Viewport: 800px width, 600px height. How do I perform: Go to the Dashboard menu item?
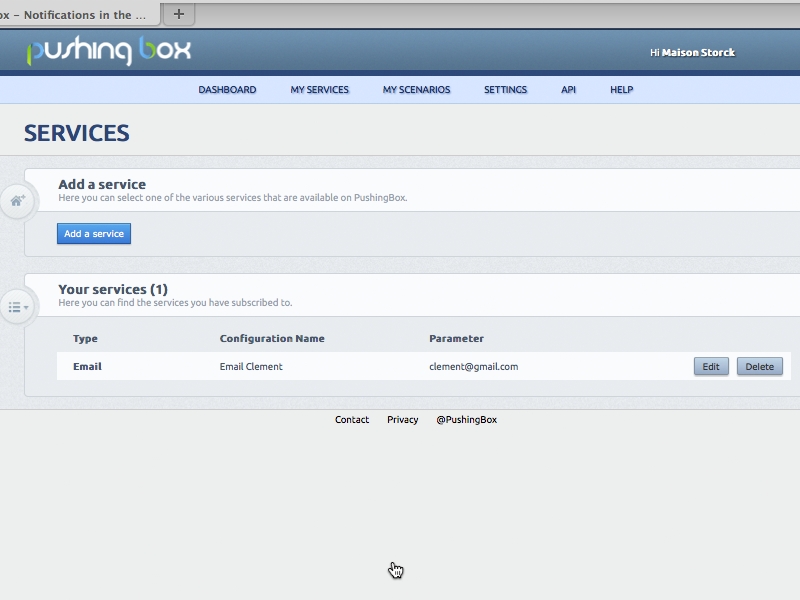pyautogui.click(x=227, y=90)
